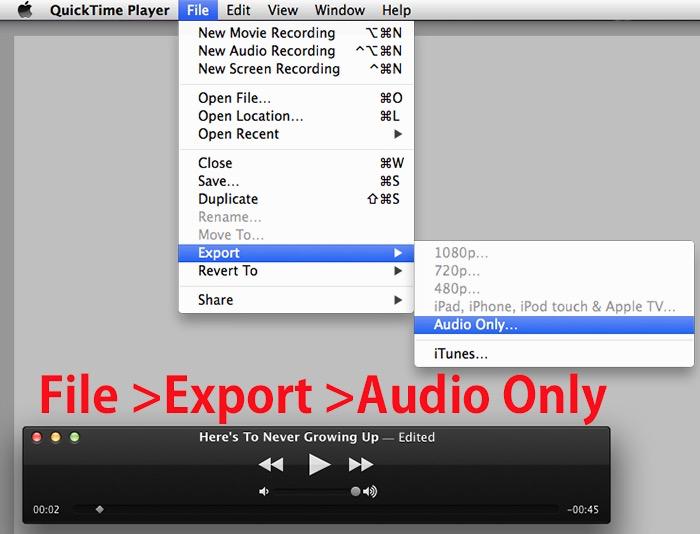Screen dimensions: 700x534
Task: Expand the Revert To submenu
Action: pyautogui.click(x=296, y=271)
